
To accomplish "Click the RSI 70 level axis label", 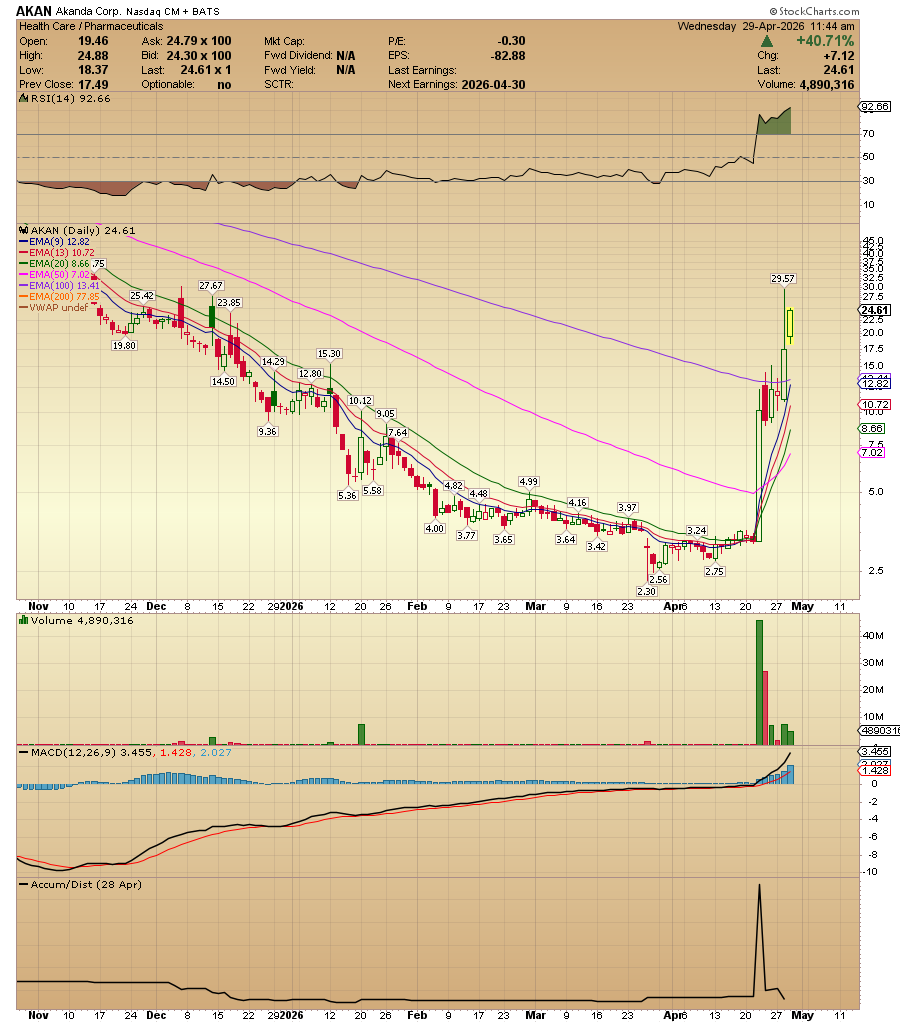I will point(868,134).
